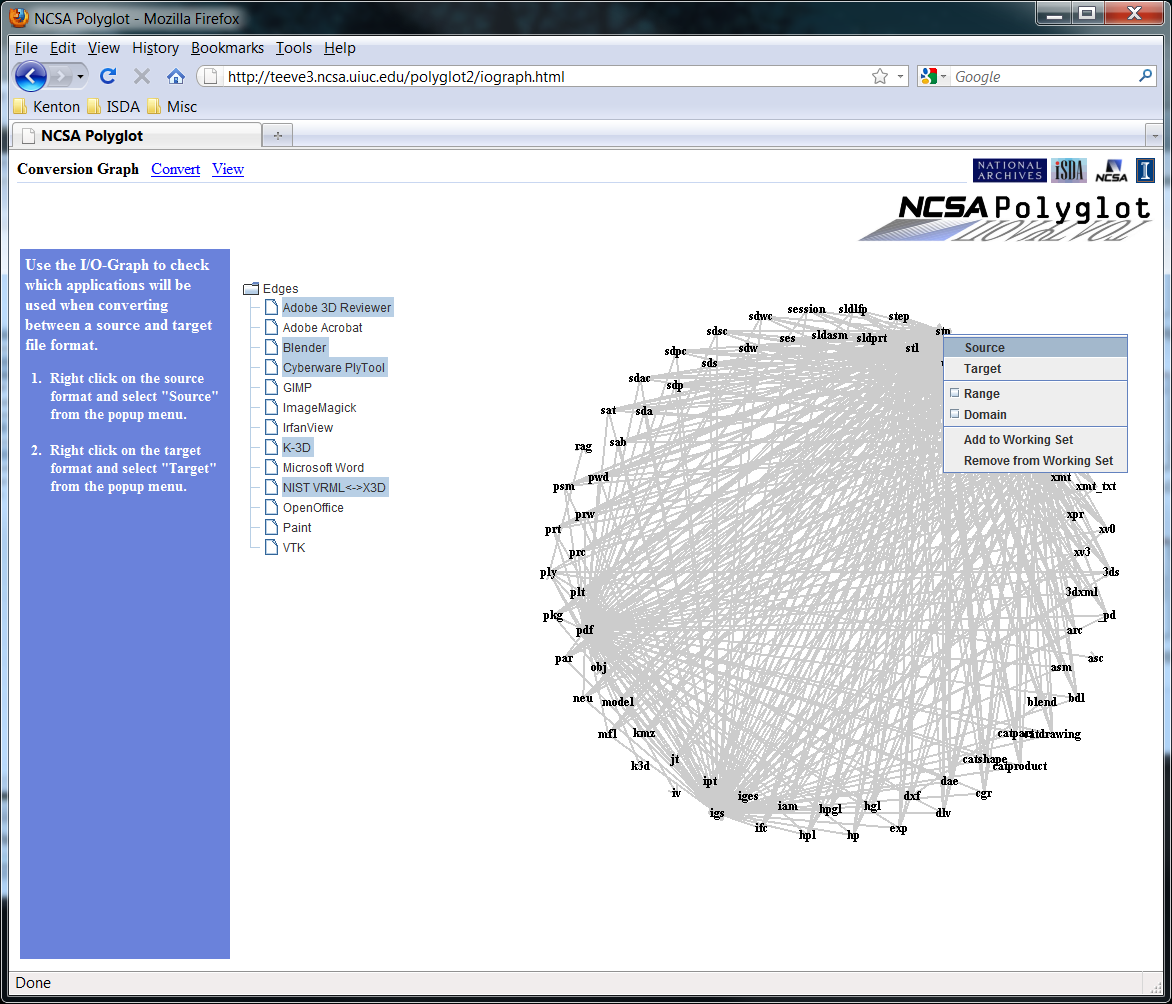Select Microsoft Word in the Edges list
This screenshot has height=1004, width=1172.
323,467
